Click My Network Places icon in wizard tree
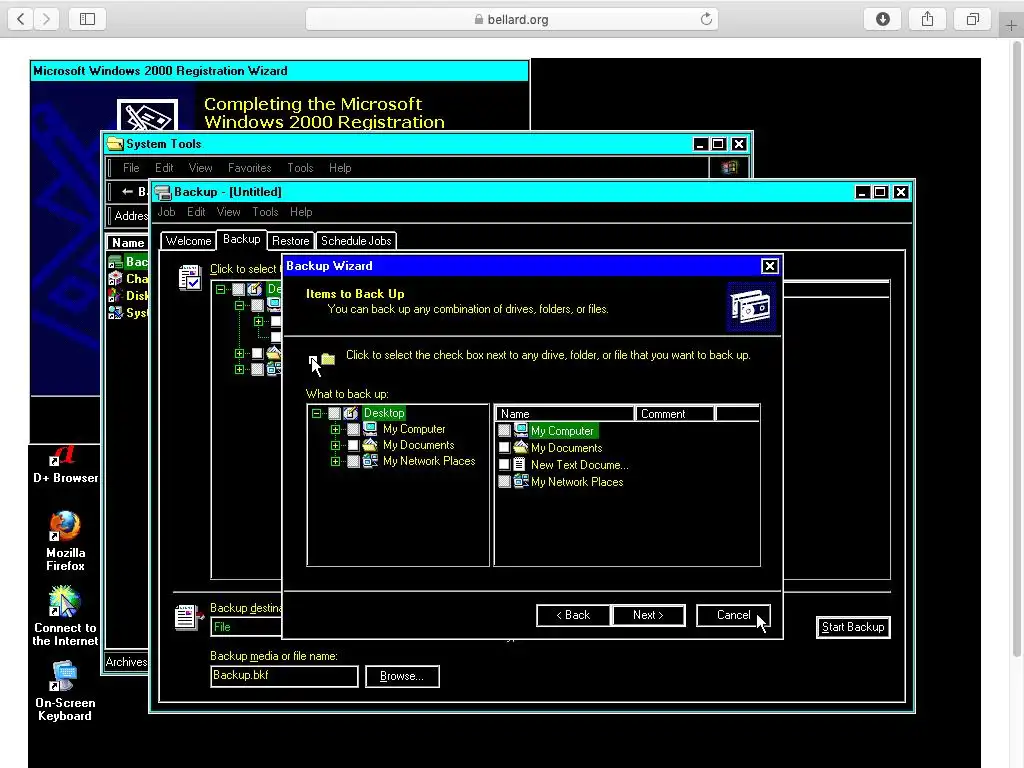This screenshot has width=1024, height=768. [370, 461]
